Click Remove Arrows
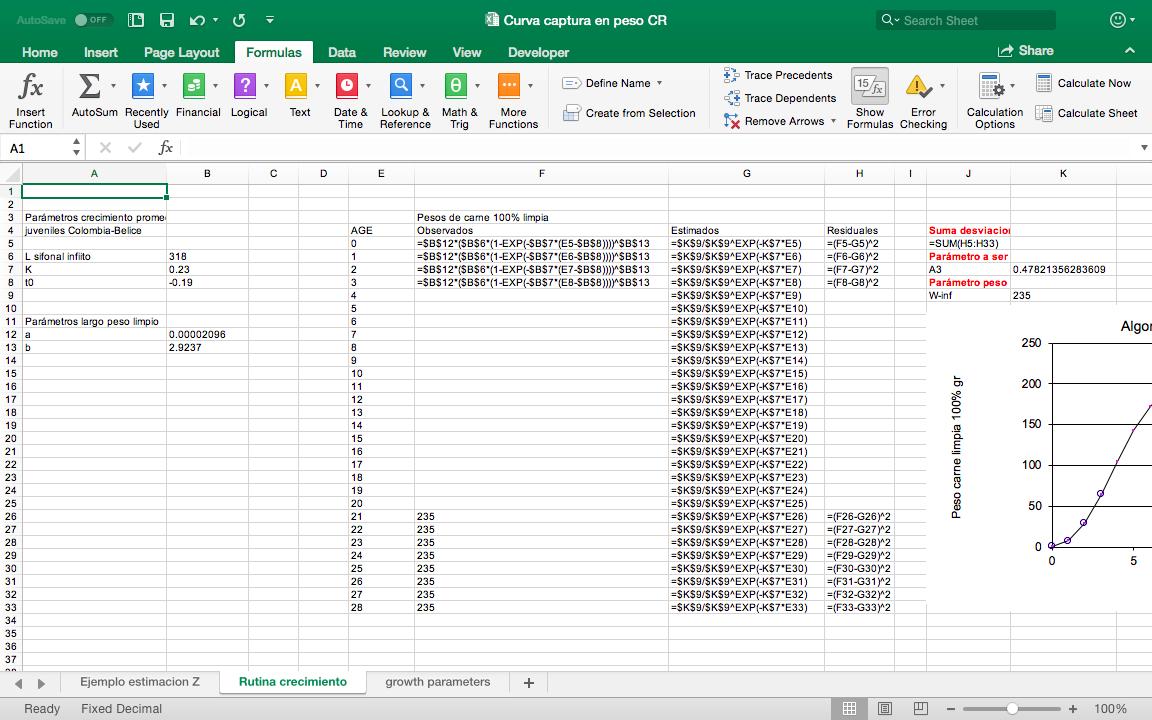The height and width of the screenshot is (720, 1152). click(774, 121)
